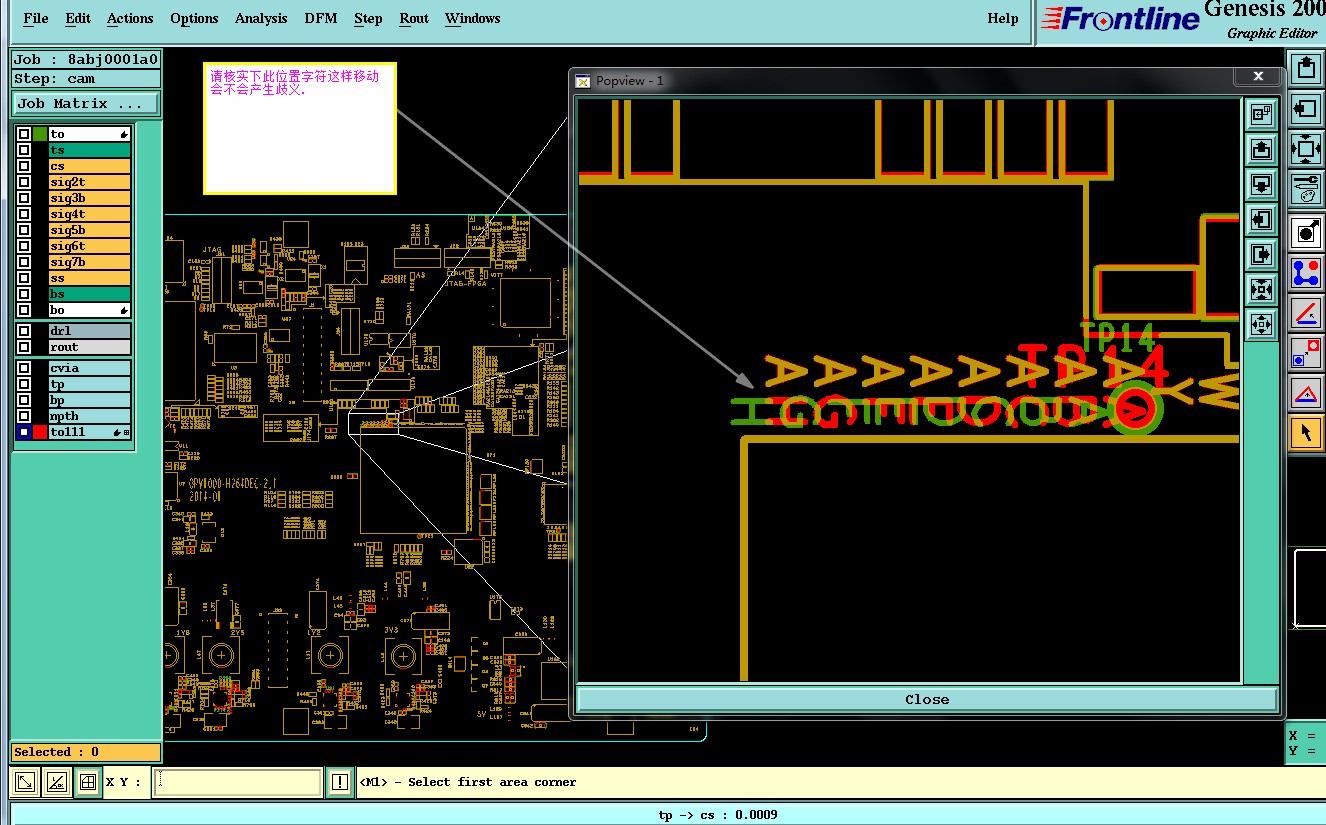Pan right using the Popview right-arrow icon

click(x=1261, y=254)
